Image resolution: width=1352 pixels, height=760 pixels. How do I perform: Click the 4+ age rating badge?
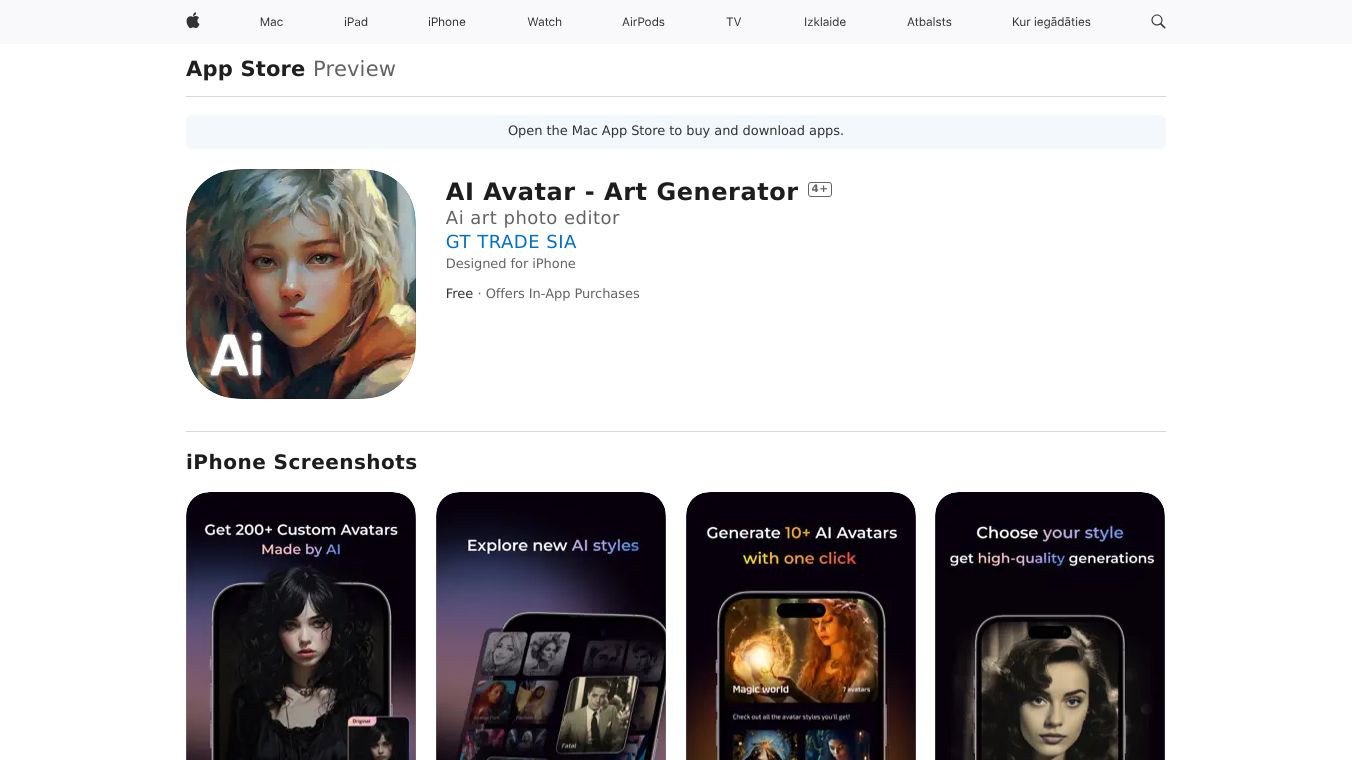(x=820, y=189)
